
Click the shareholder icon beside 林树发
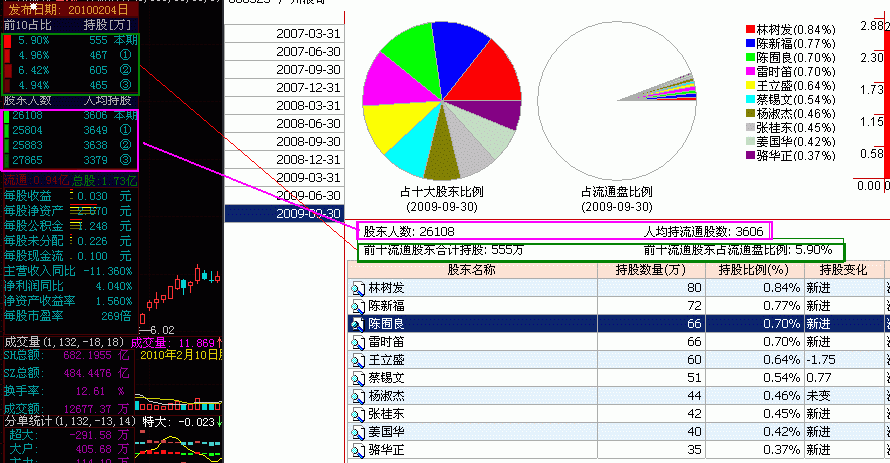pos(358,288)
